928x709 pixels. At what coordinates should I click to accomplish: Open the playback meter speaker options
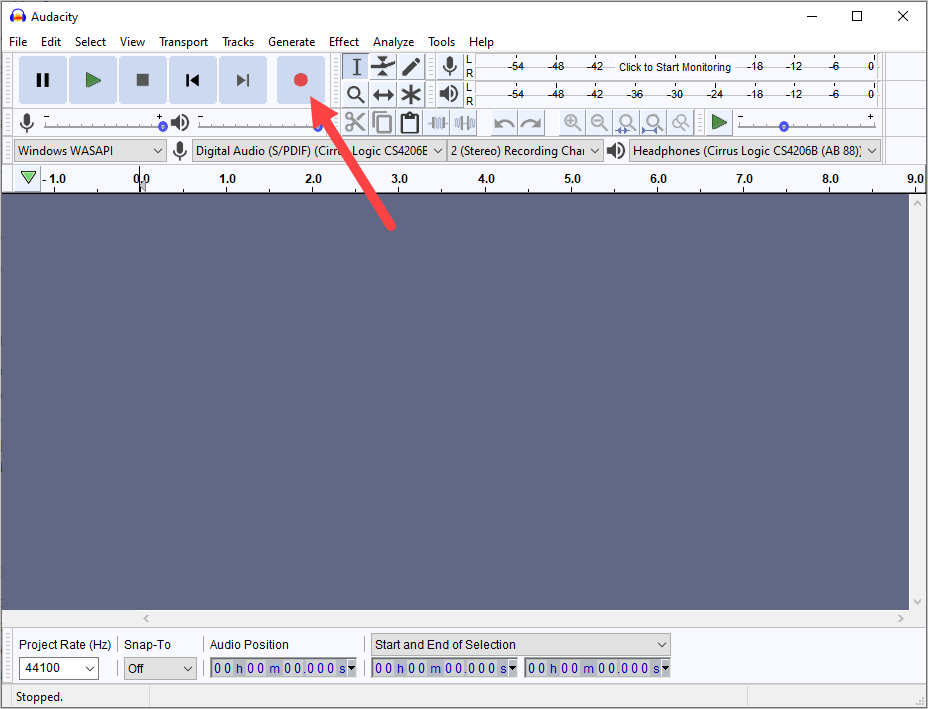click(450, 94)
